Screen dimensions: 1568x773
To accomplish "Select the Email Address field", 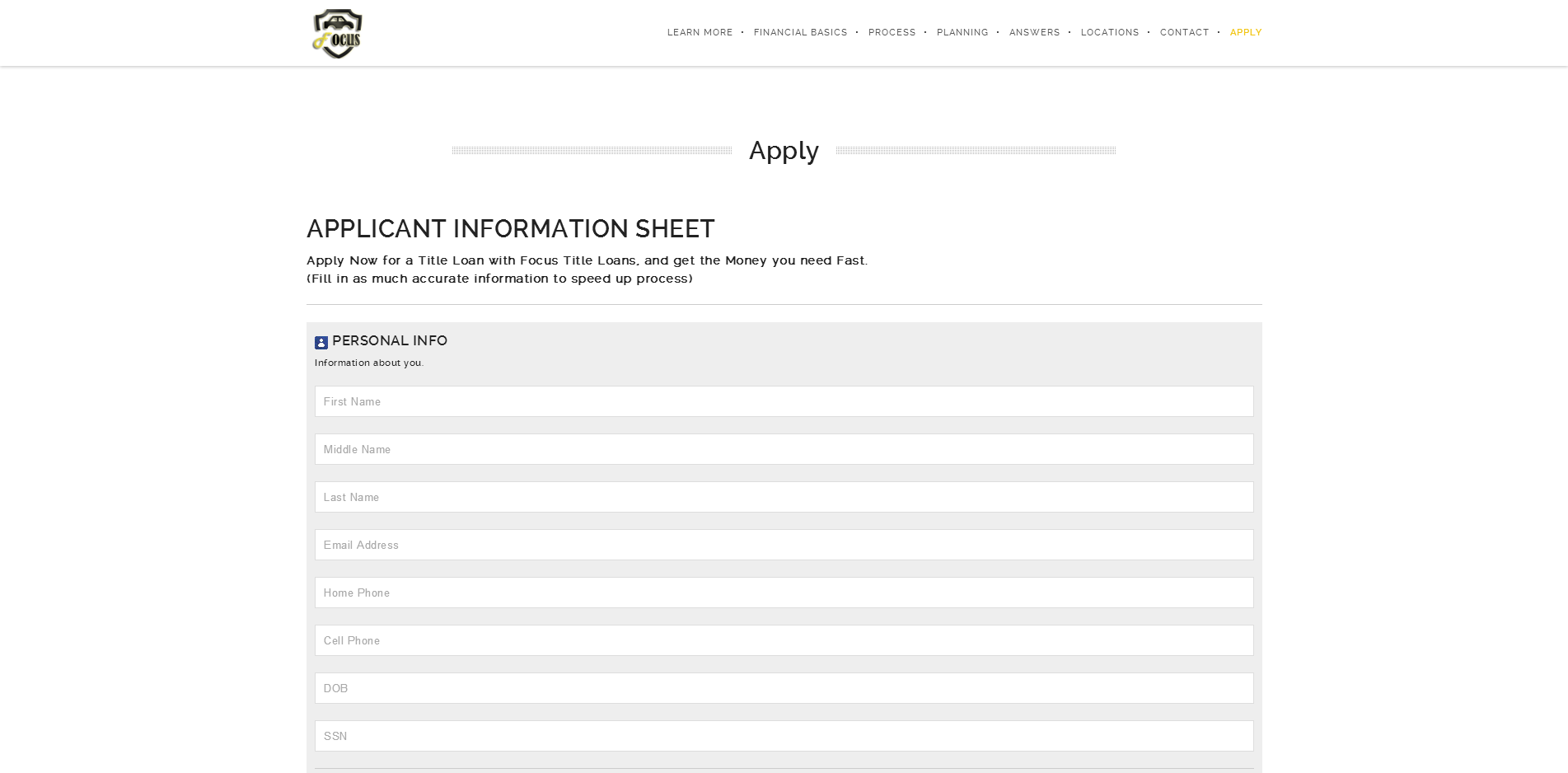I will (x=784, y=545).
